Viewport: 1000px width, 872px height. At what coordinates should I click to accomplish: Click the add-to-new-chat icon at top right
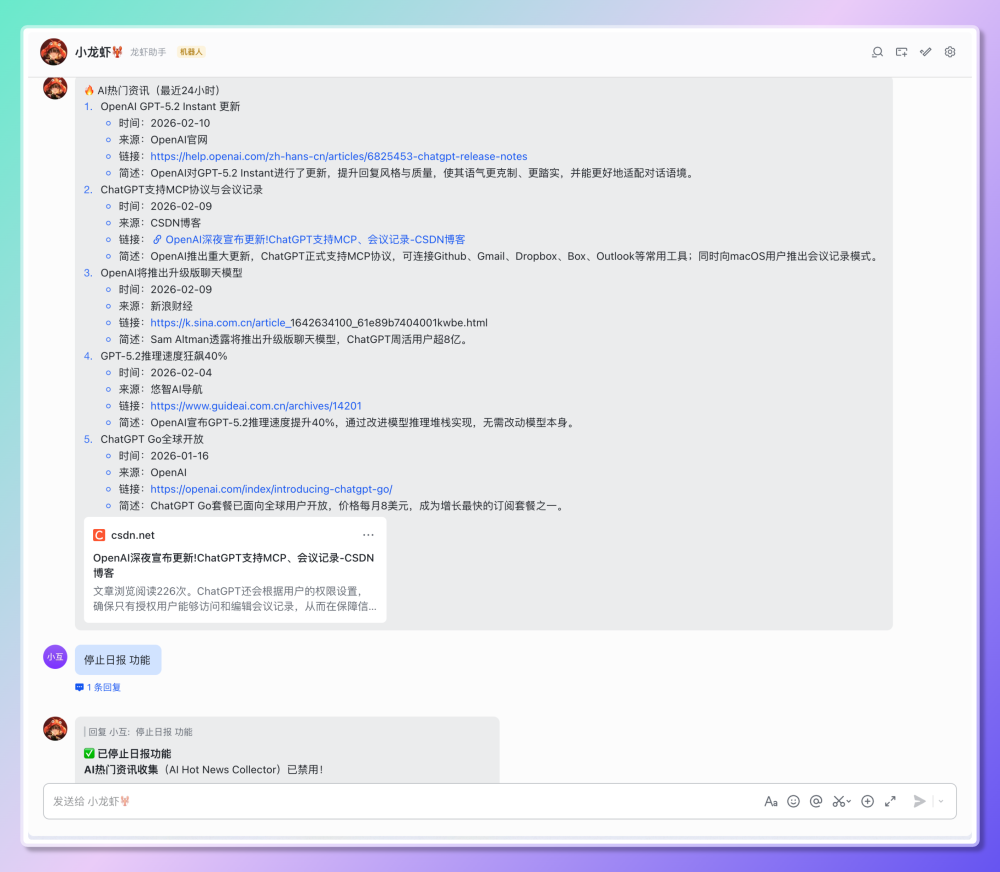[901, 51]
